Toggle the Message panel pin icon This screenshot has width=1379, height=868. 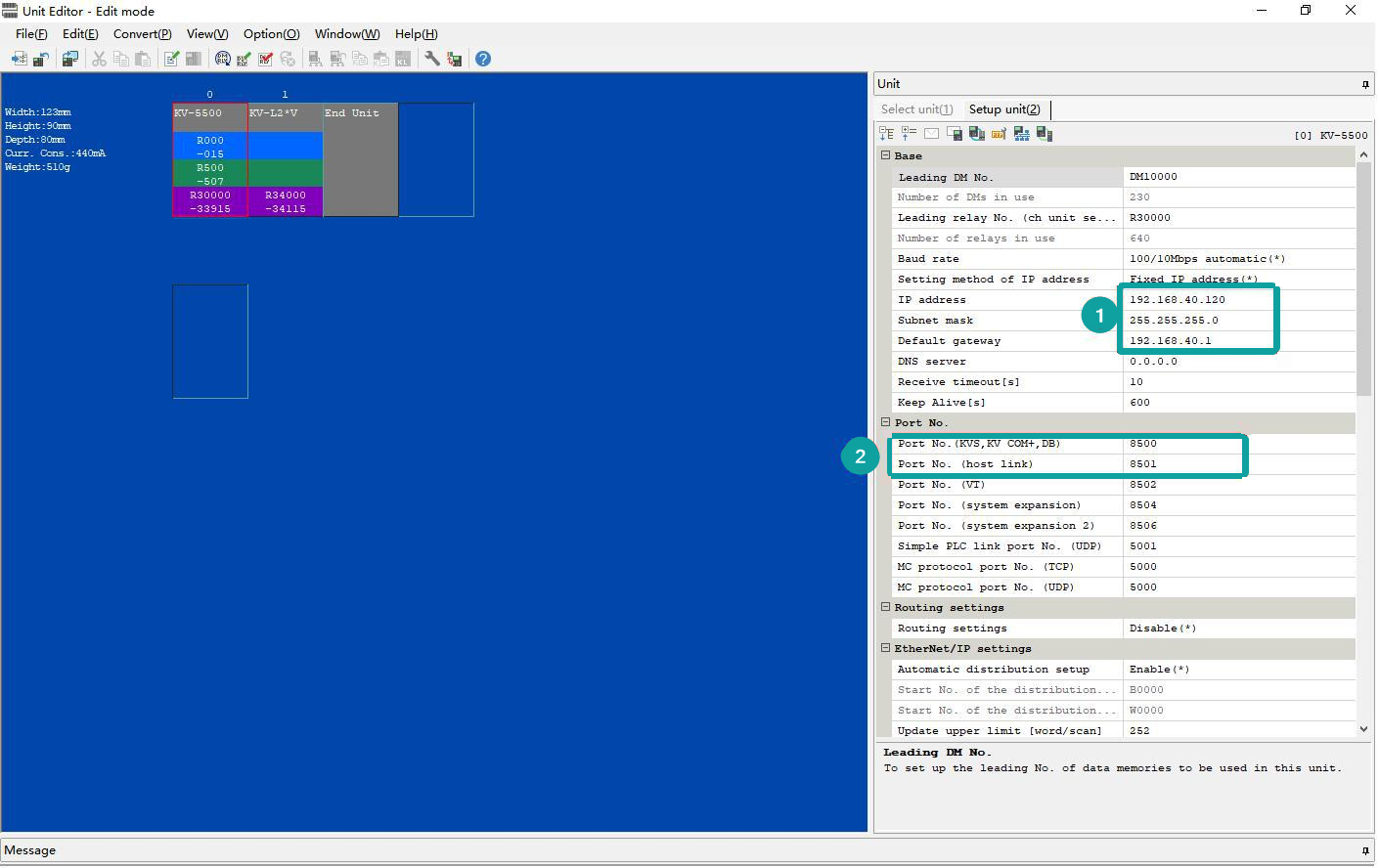point(1365,850)
